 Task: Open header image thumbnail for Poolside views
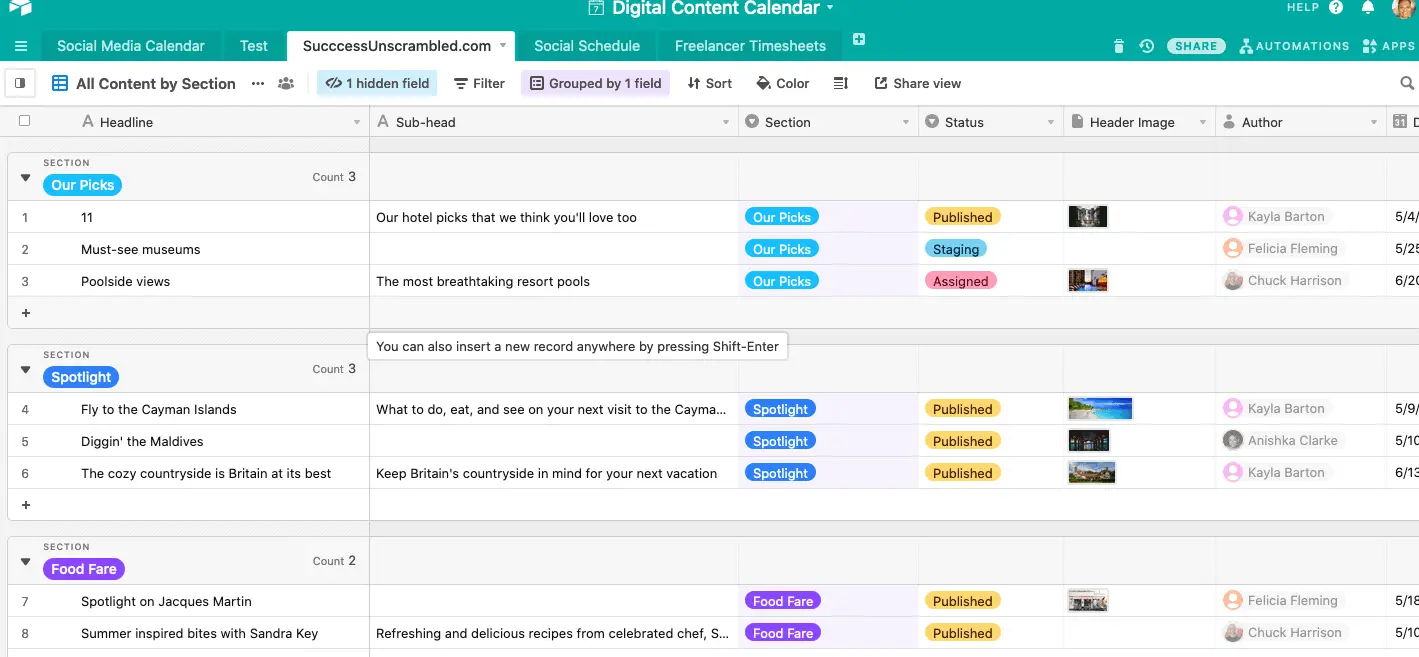tap(1088, 281)
